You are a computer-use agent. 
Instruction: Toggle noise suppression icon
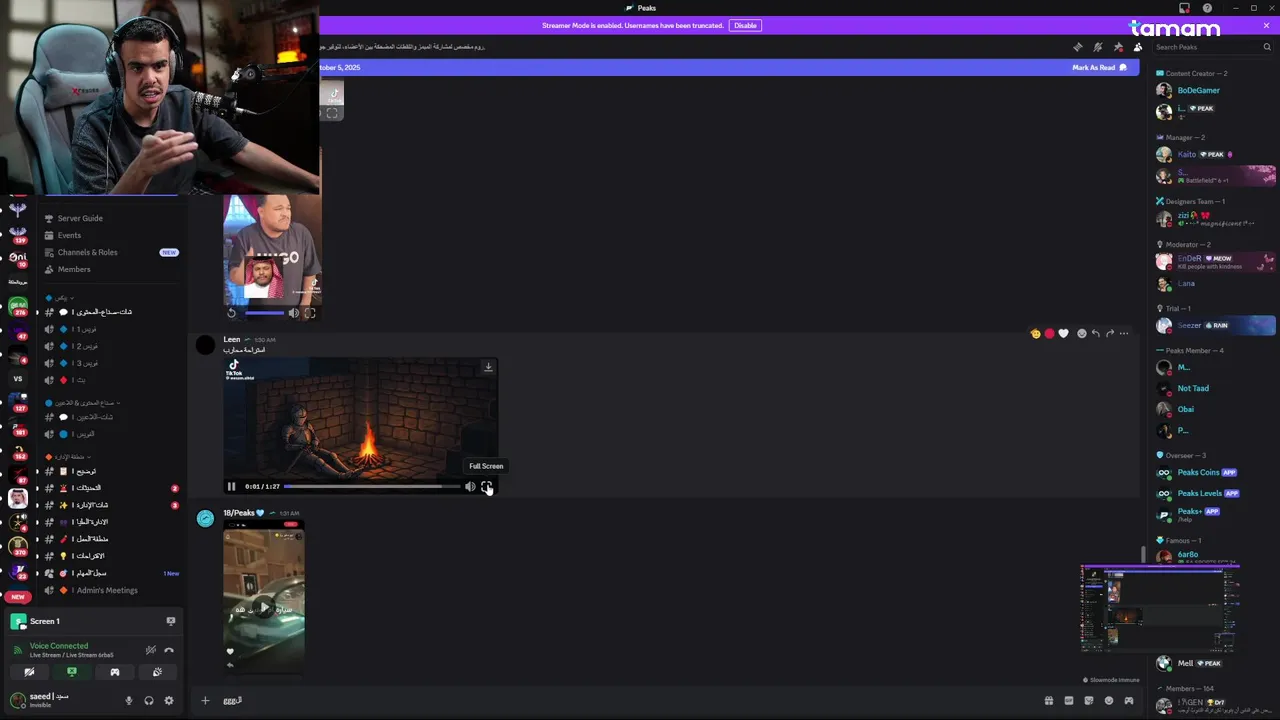(151, 650)
